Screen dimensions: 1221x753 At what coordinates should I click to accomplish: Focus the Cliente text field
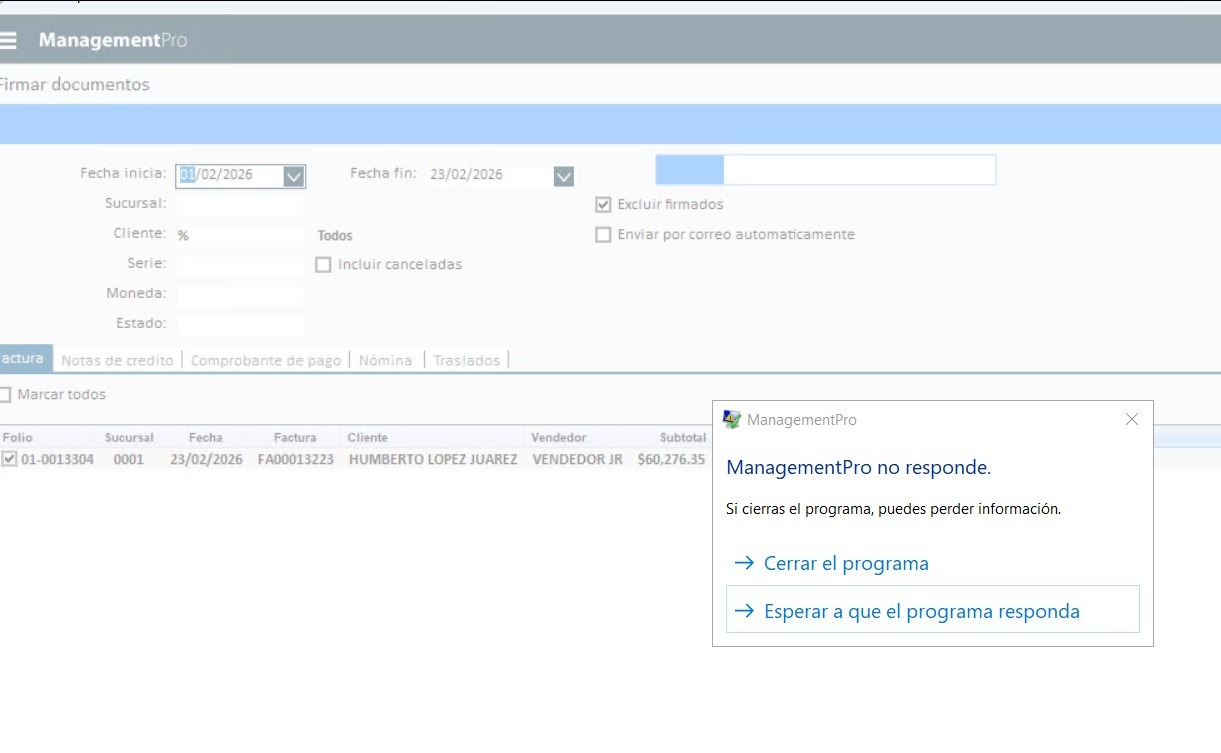coord(240,236)
